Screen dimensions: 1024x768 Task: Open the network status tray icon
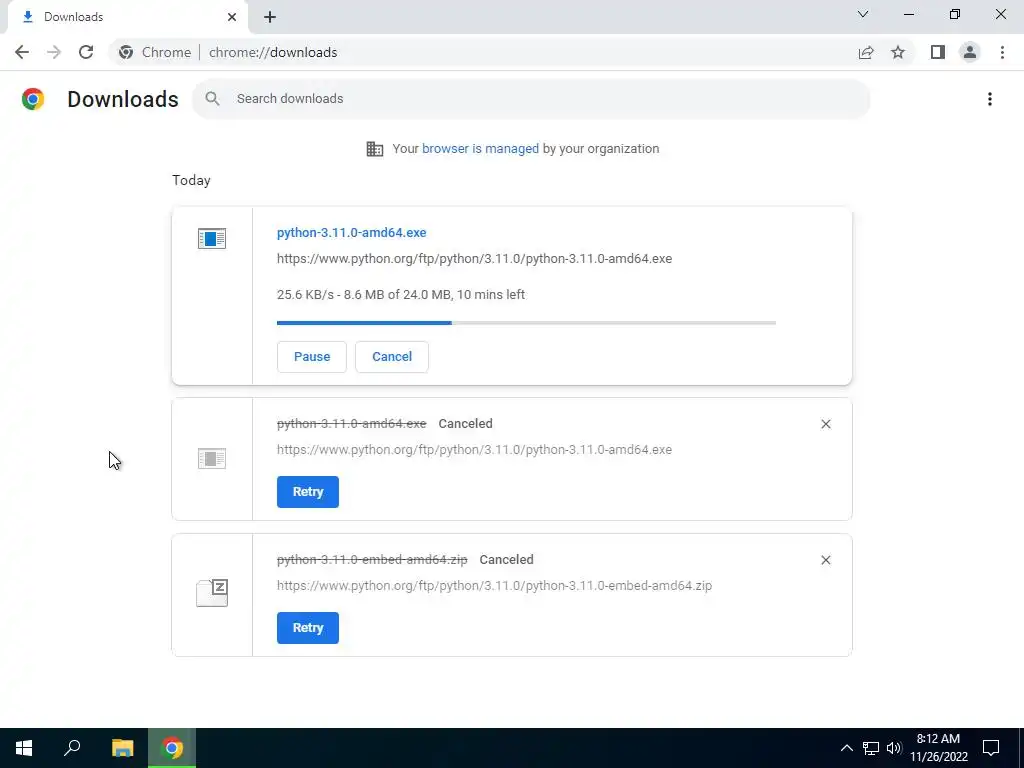pyautogui.click(x=871, y=748)
